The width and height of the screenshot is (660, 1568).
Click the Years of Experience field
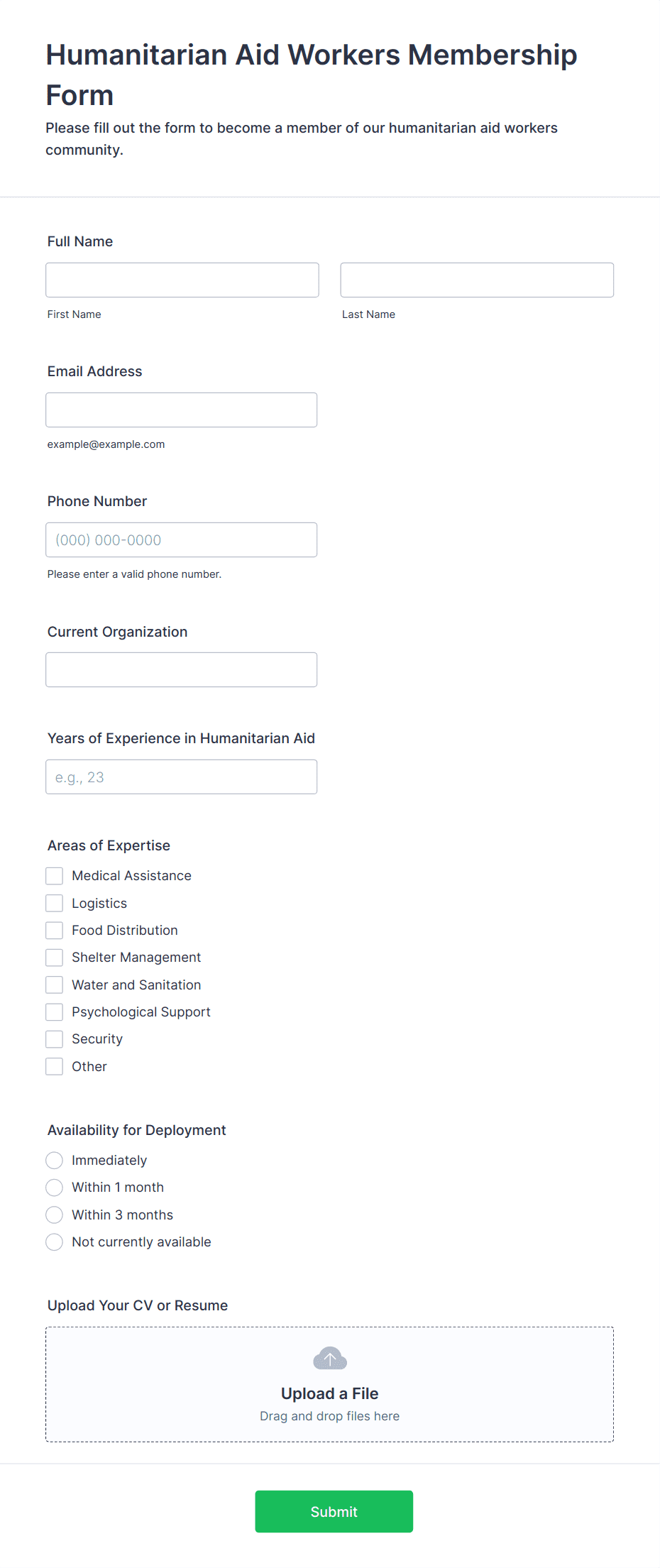pyautogui.click(x=182, y=777)
